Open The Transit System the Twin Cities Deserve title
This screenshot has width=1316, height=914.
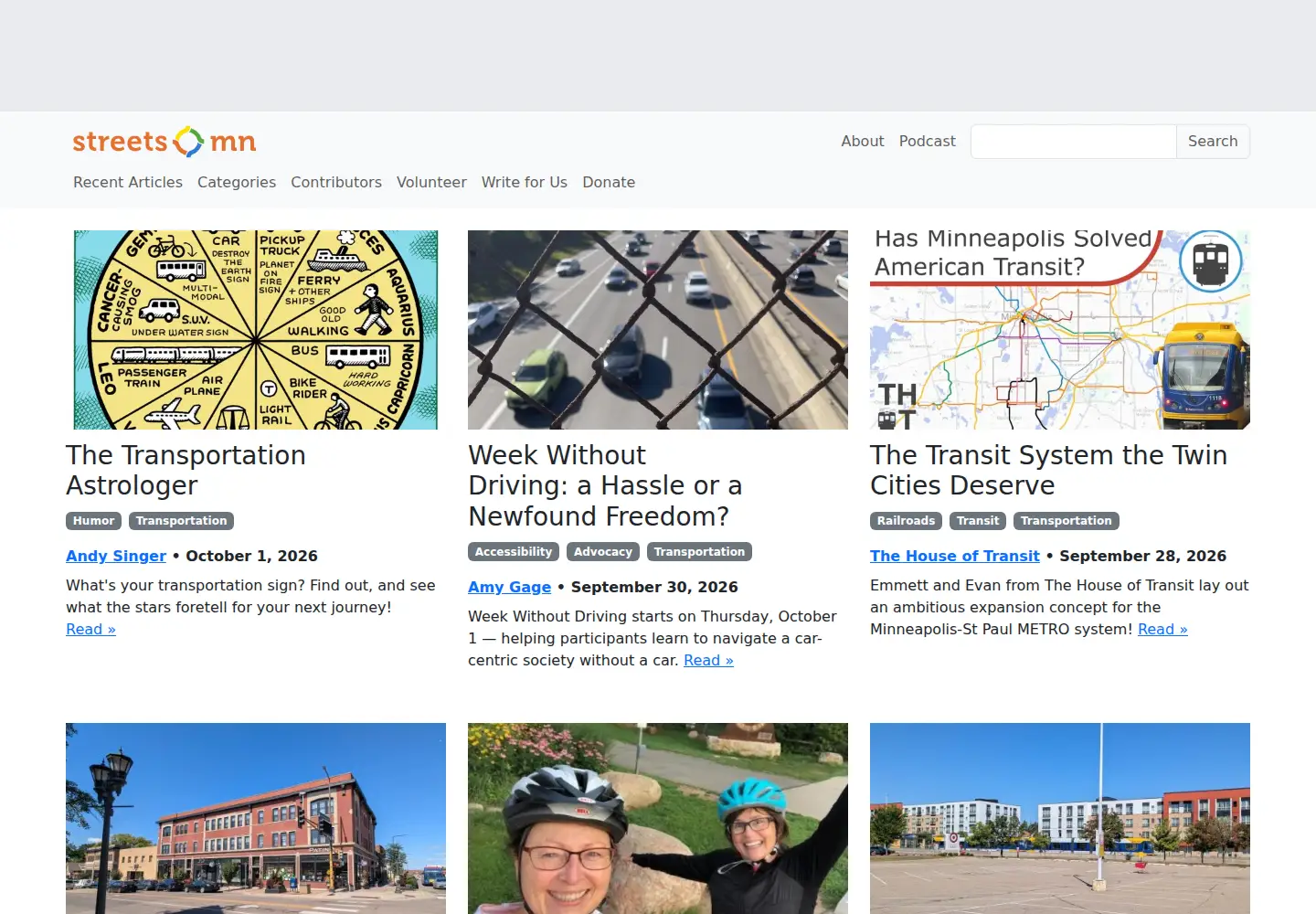pos(1048,470)
